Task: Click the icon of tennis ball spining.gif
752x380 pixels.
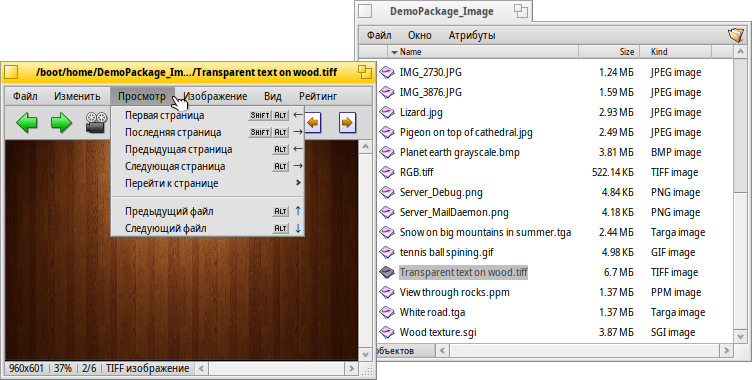Action: [387, 252]
